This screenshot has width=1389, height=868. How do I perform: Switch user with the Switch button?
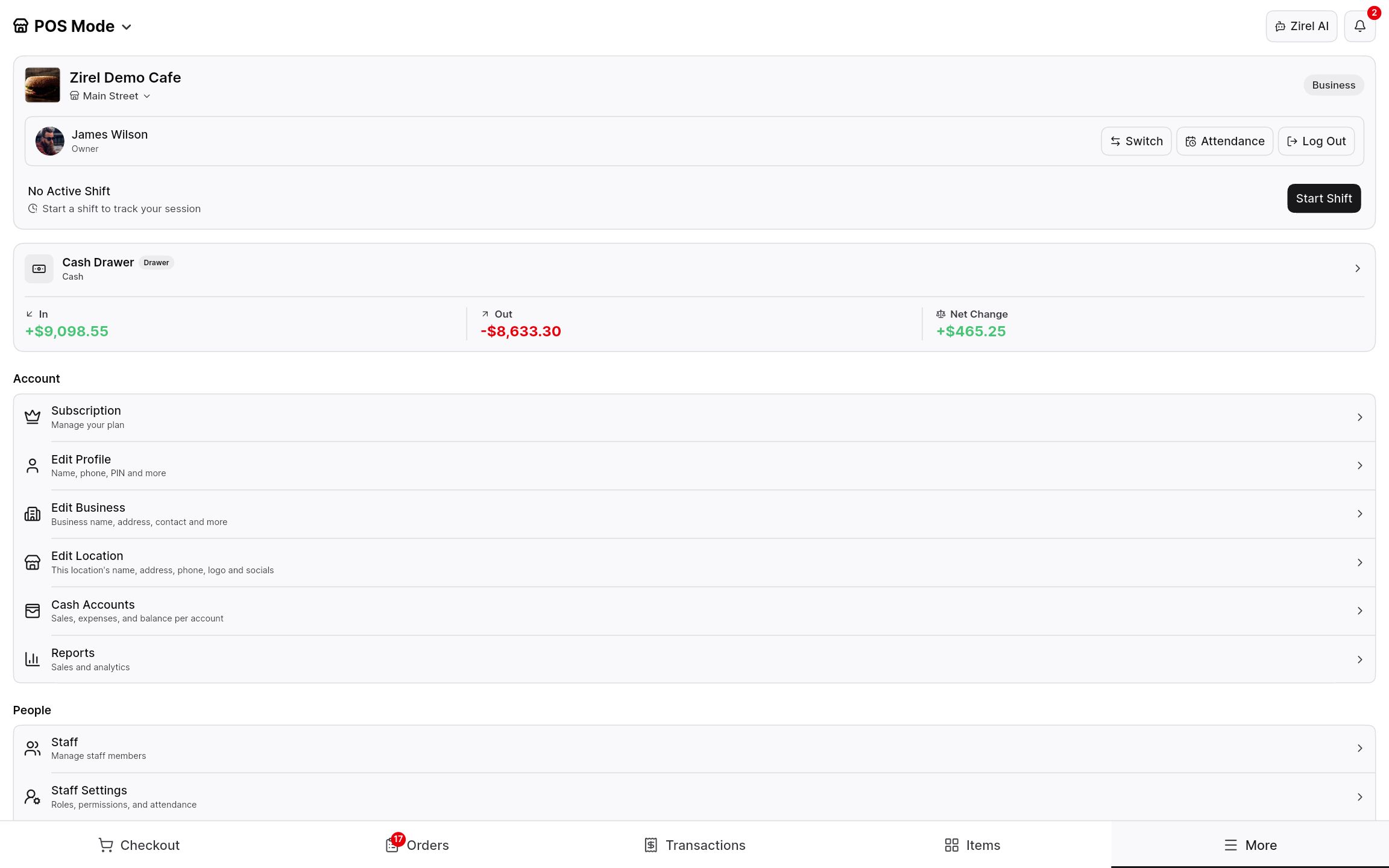pos(1136,141)
